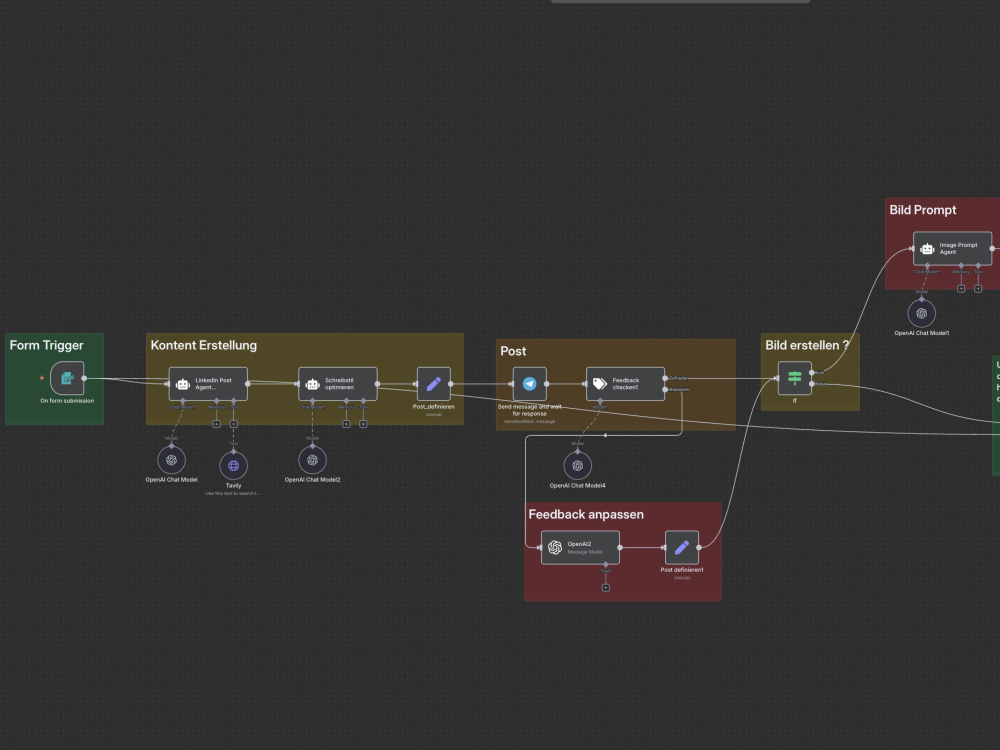This screenshot has width=1000, height=750.
Task: Click the On form submission output handle
Action: [84, 378]
